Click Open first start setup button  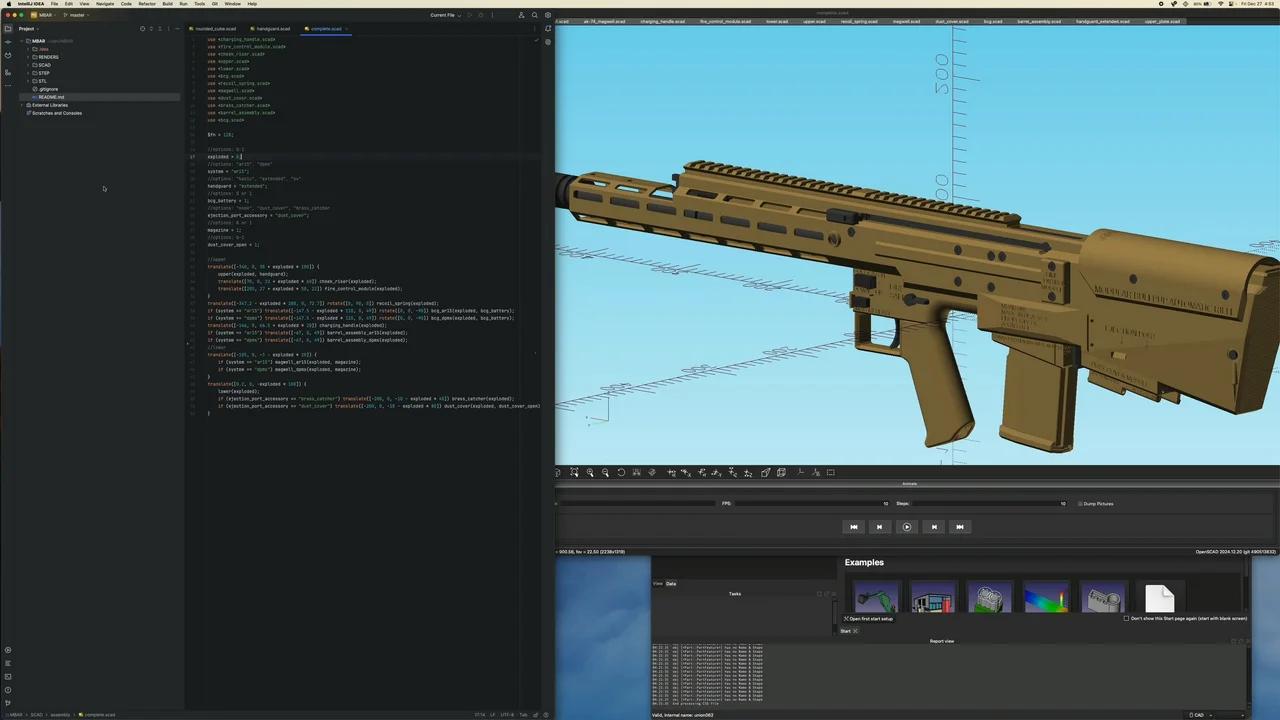(x=867, y=618)
